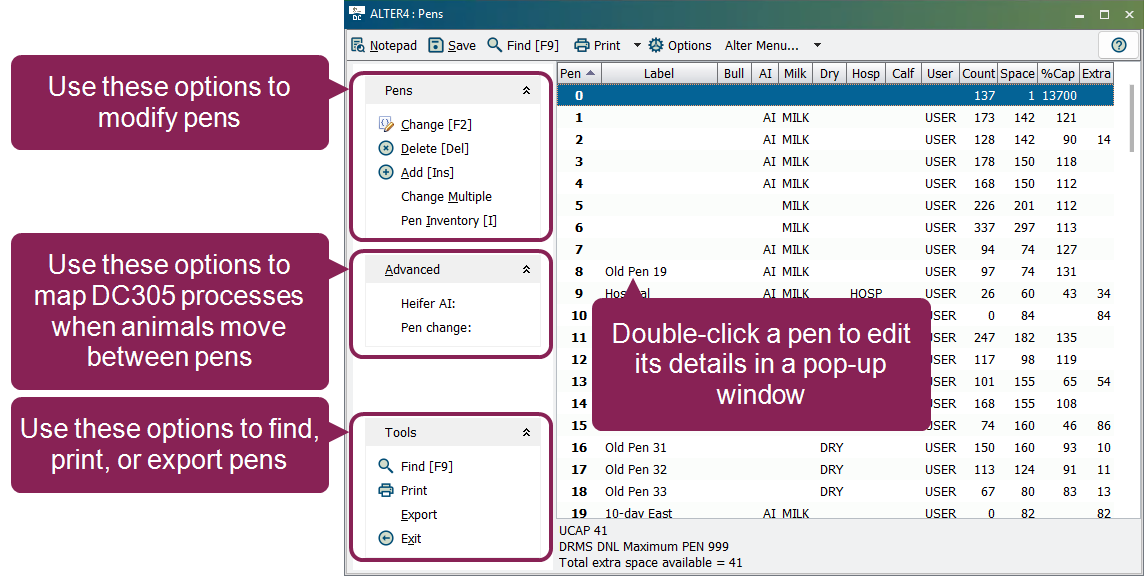
Task: Select the Old Pen 31 row
Action: [635, 447]
